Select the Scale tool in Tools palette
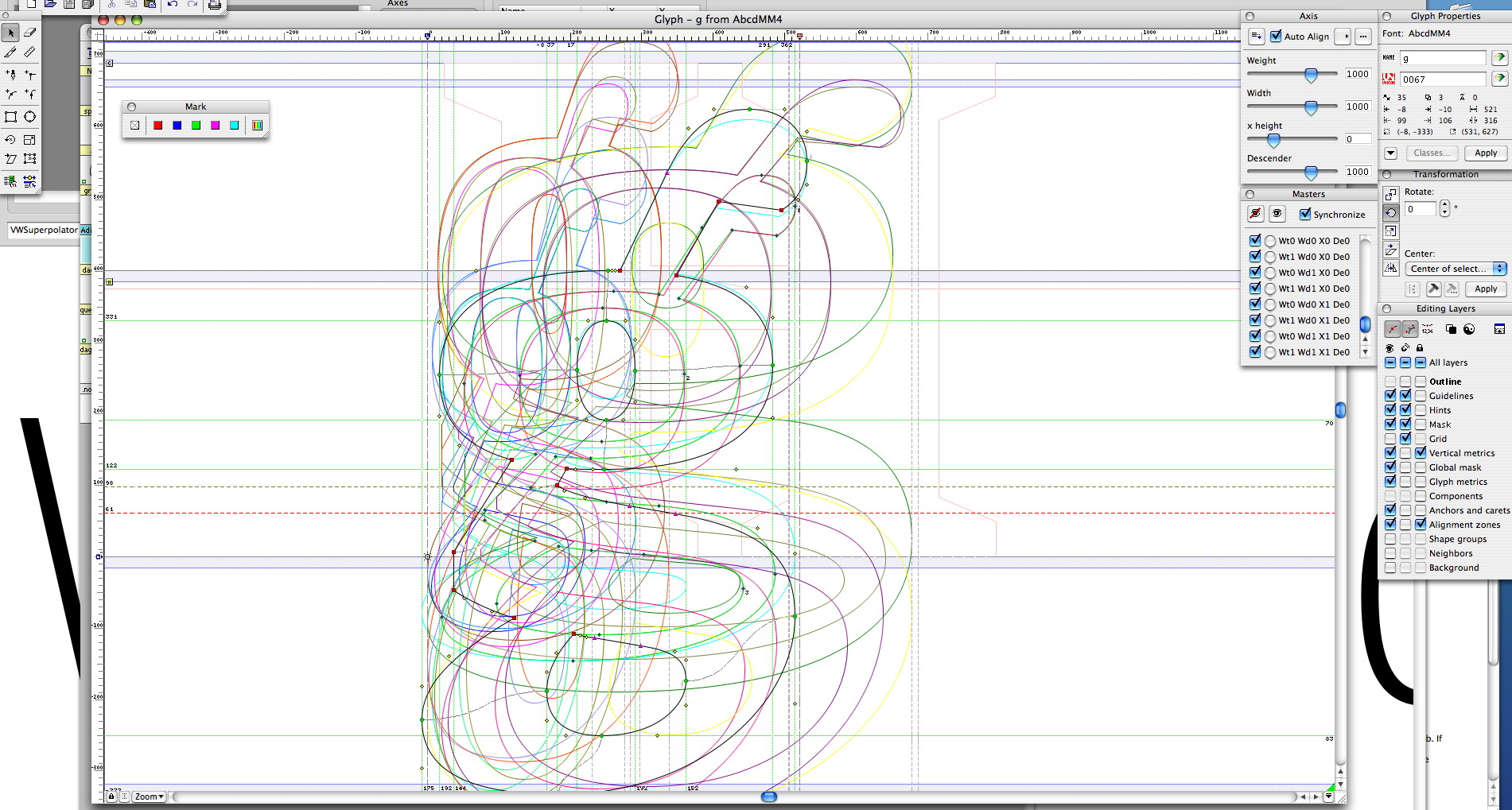1512x810 pixels. (x=30, y=139)
